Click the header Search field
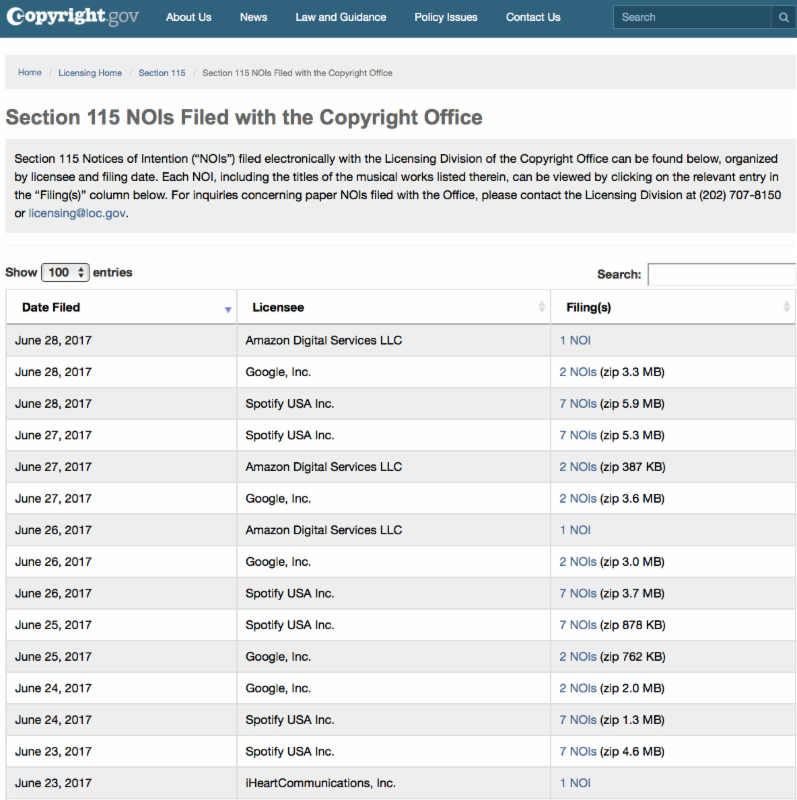797x800 pixels. pos(692,17)
